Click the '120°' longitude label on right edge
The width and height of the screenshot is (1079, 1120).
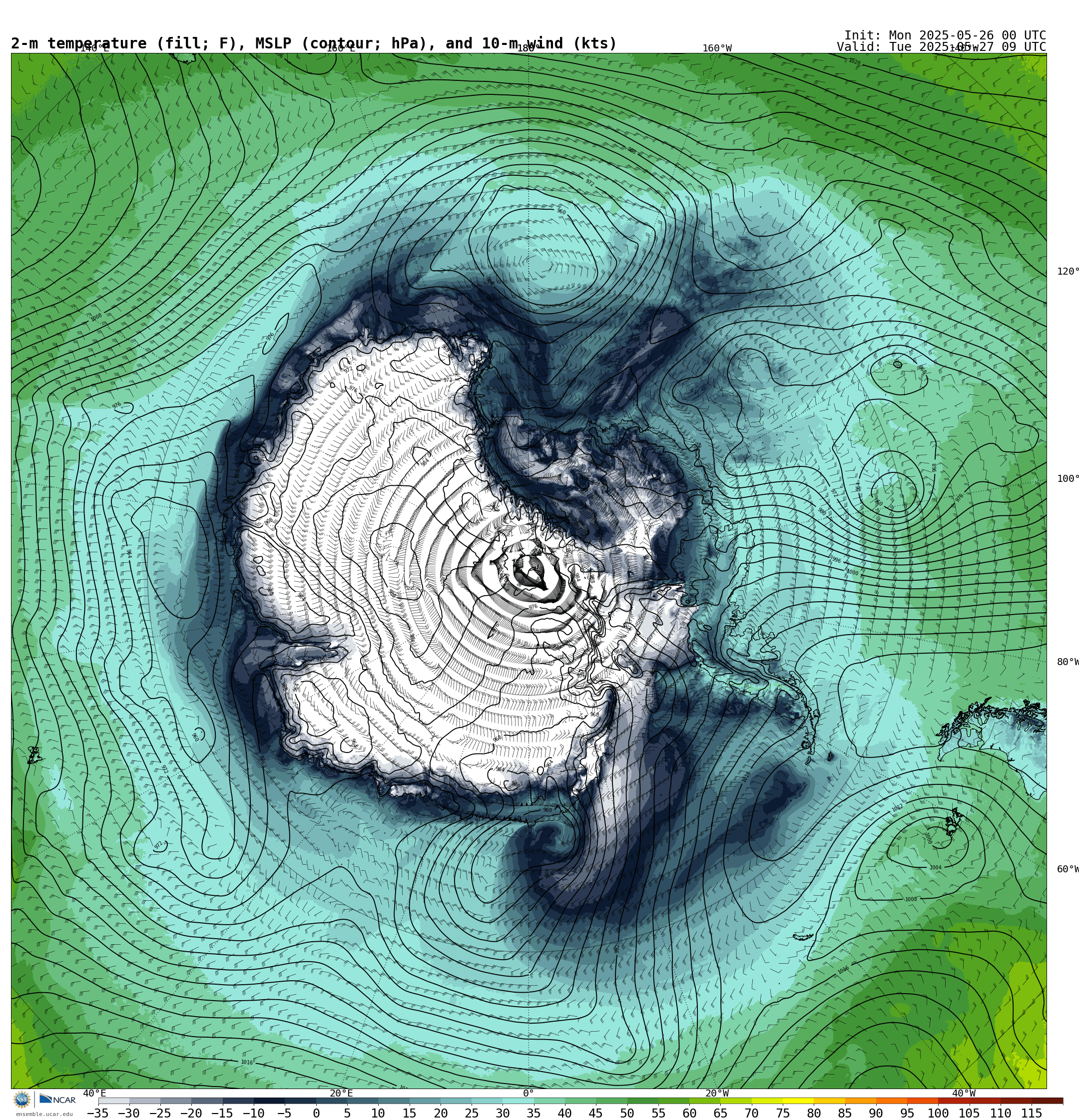point(1068,272)
